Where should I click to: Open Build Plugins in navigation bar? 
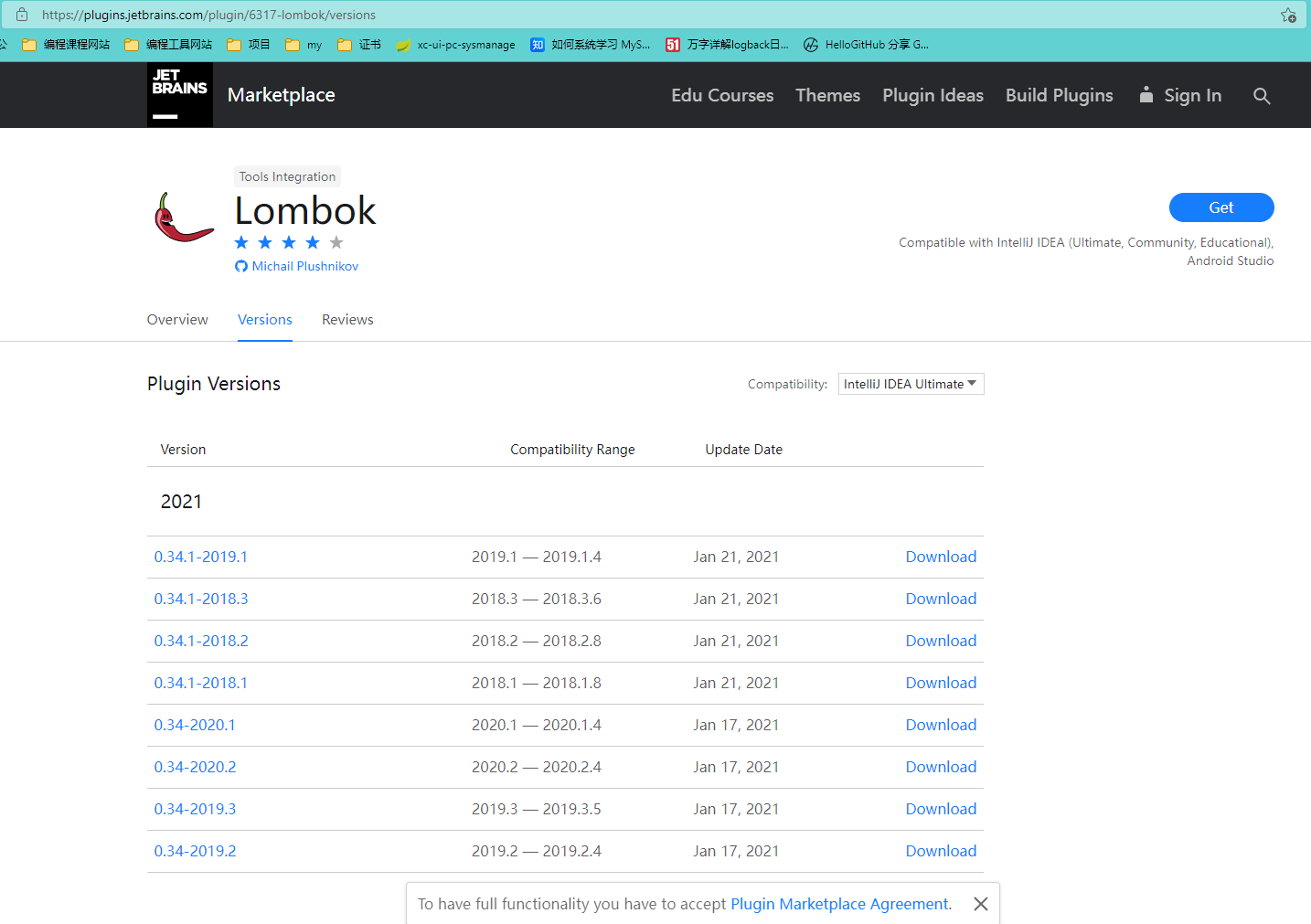pos(1060,95)
